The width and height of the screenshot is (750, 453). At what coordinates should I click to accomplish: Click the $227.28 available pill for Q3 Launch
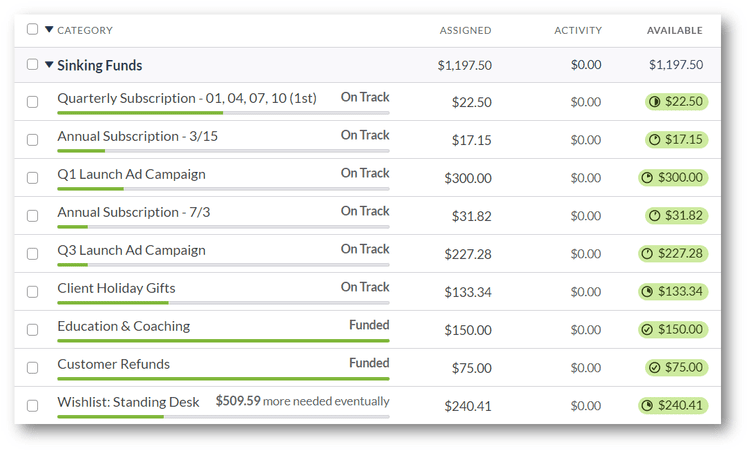[x=673, y=254]
